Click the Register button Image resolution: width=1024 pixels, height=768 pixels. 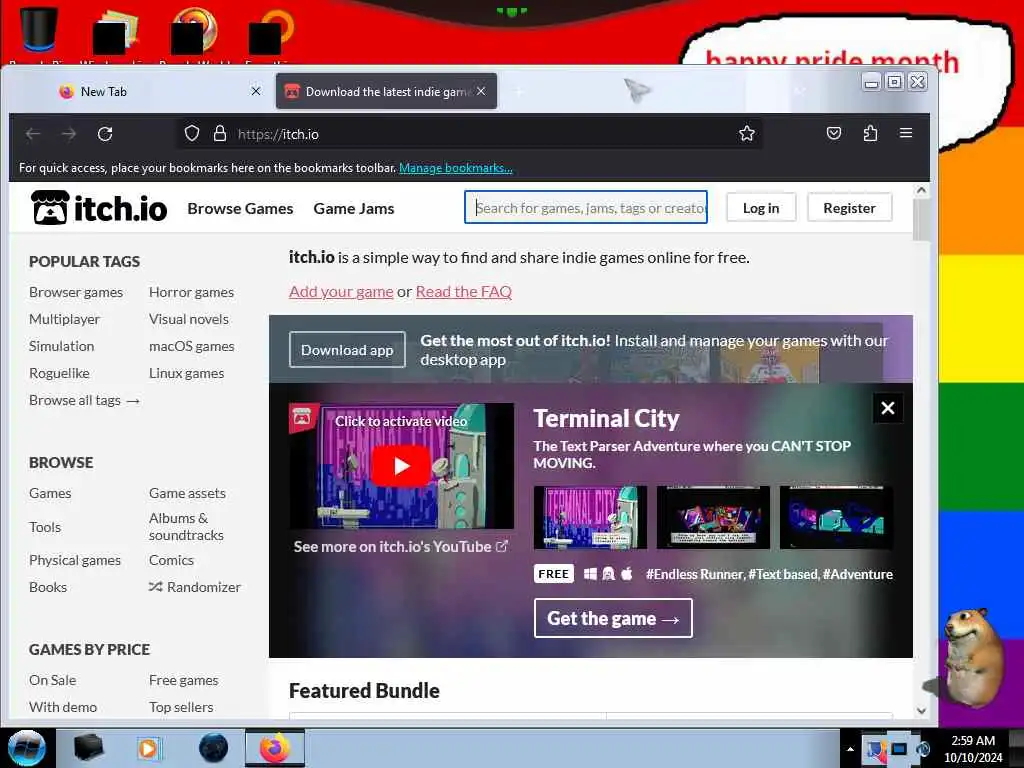pos(849,208)
